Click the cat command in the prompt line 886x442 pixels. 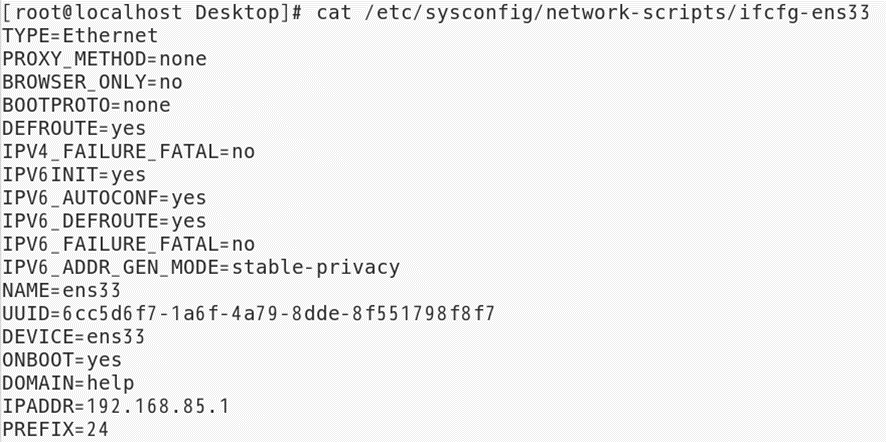pyautogui.click(x=334, y=14)
